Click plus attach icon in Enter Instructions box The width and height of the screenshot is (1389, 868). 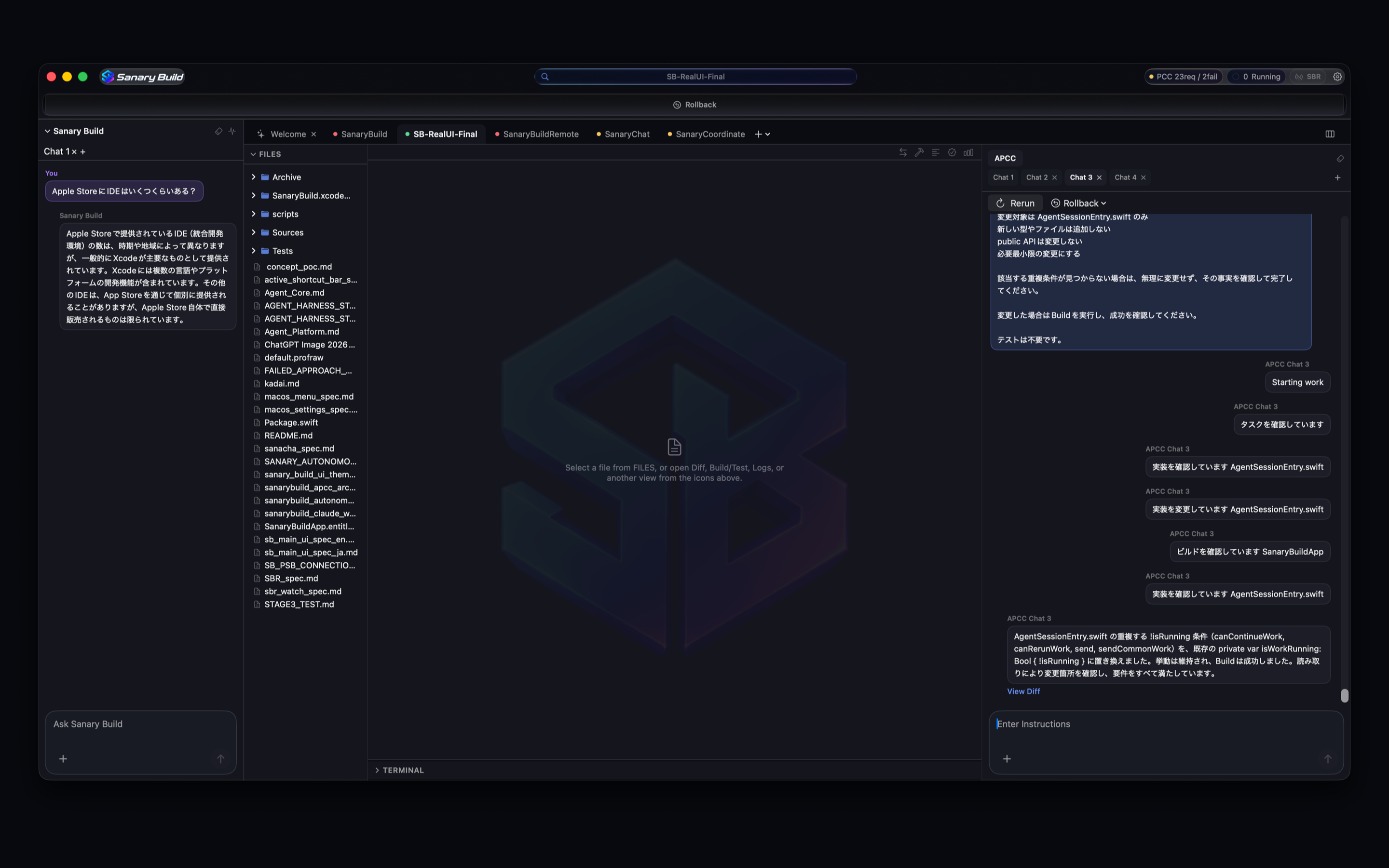1007,759
